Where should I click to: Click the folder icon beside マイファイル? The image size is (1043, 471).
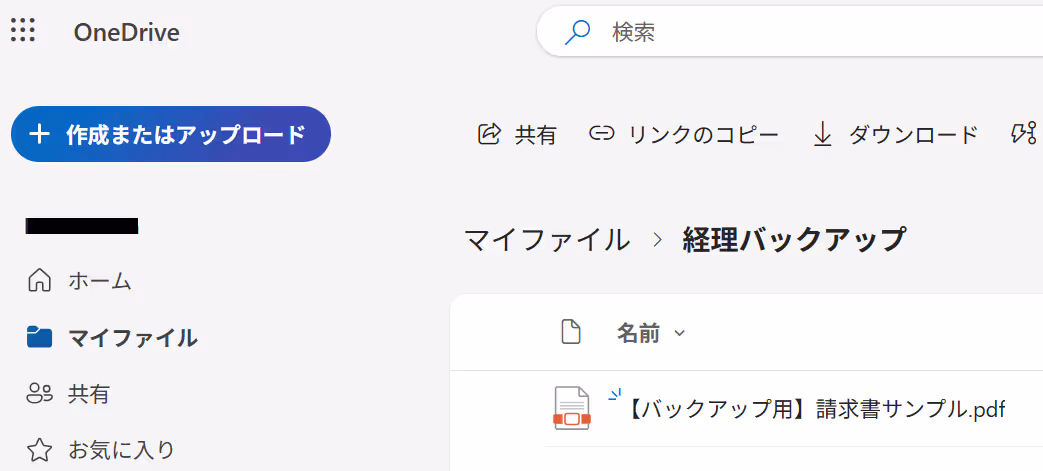pyautogui.click(x=39, y=337)
